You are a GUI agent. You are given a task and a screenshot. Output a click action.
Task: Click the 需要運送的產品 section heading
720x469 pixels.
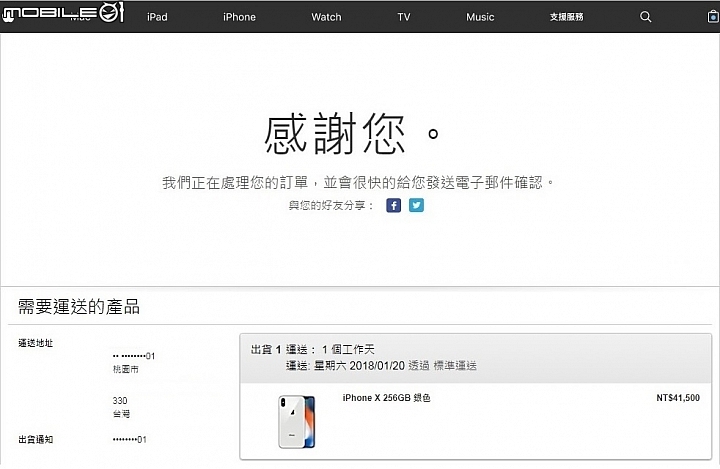pos(79,307)
